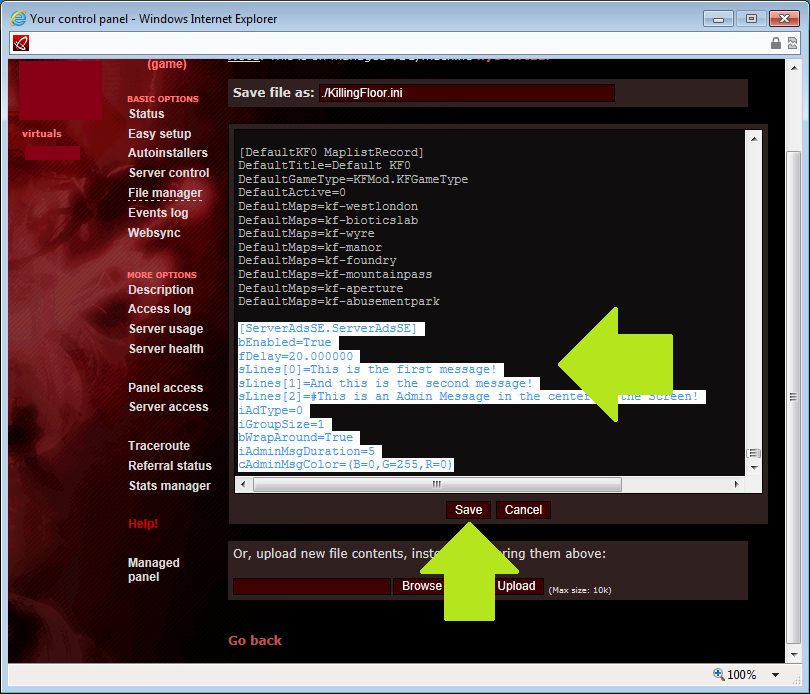Click the editor horizontal scrollbar thumb

click(436, 484)
